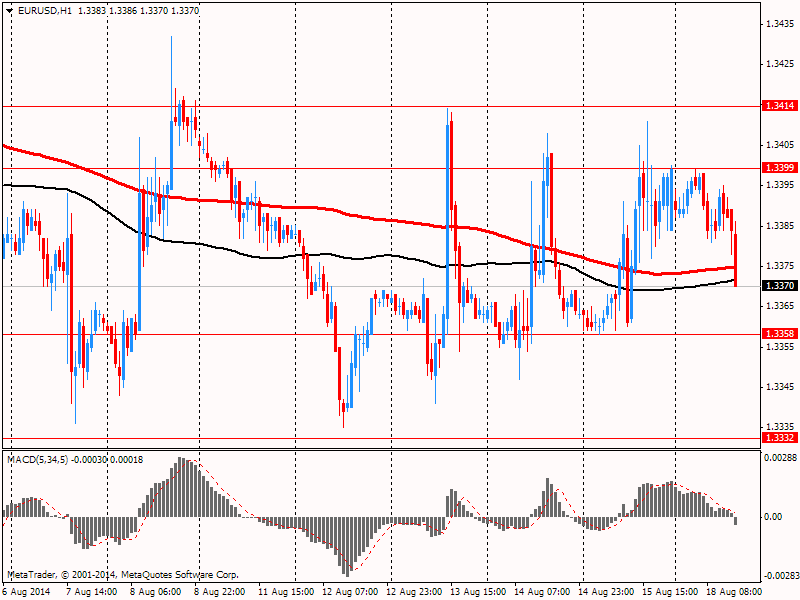Image resolution: width=800 pixels, height=600 pixels.
Task: Click the MACD(5,34,5) indicator label
Action: tap(38, 460)
